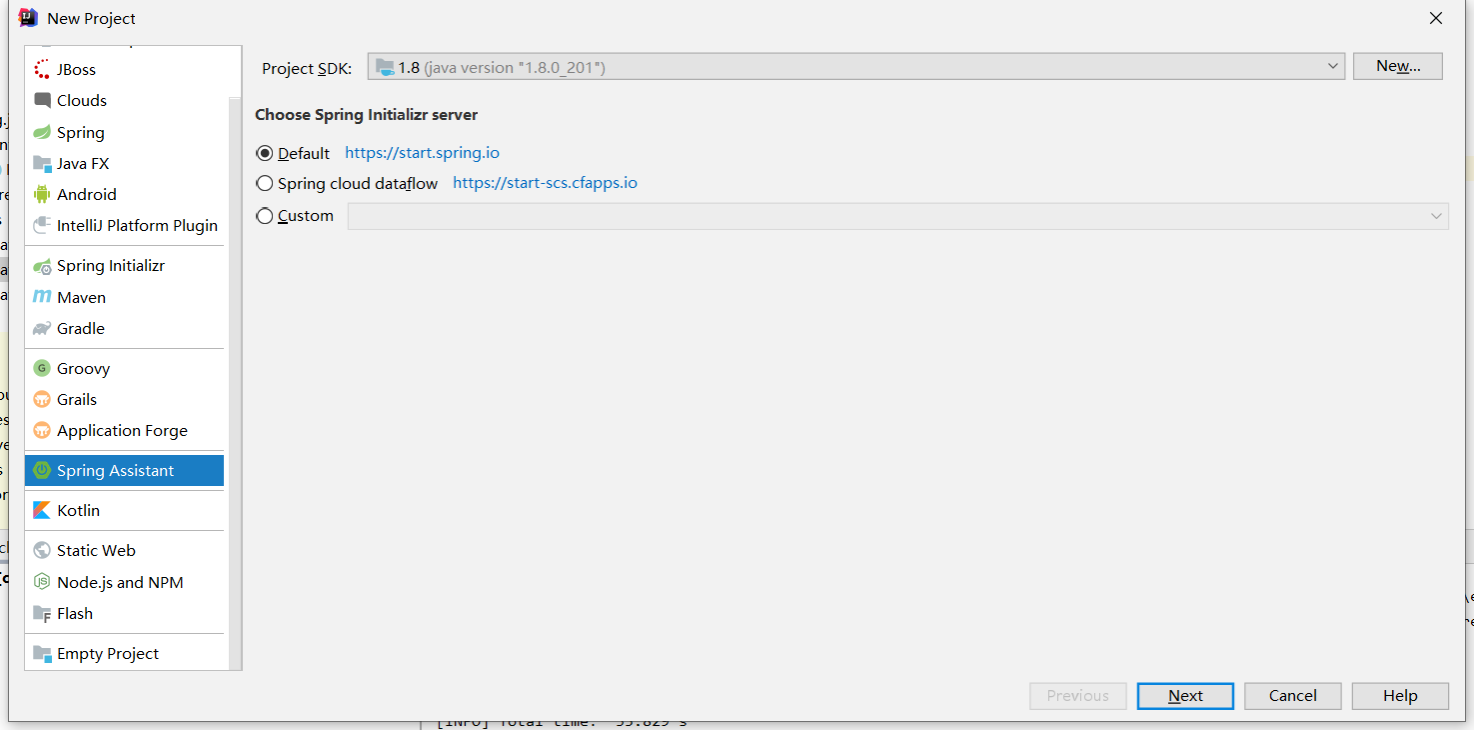Click the Groovy G icon
This screenshot has width=1474, height=730.
pos(42,369)
